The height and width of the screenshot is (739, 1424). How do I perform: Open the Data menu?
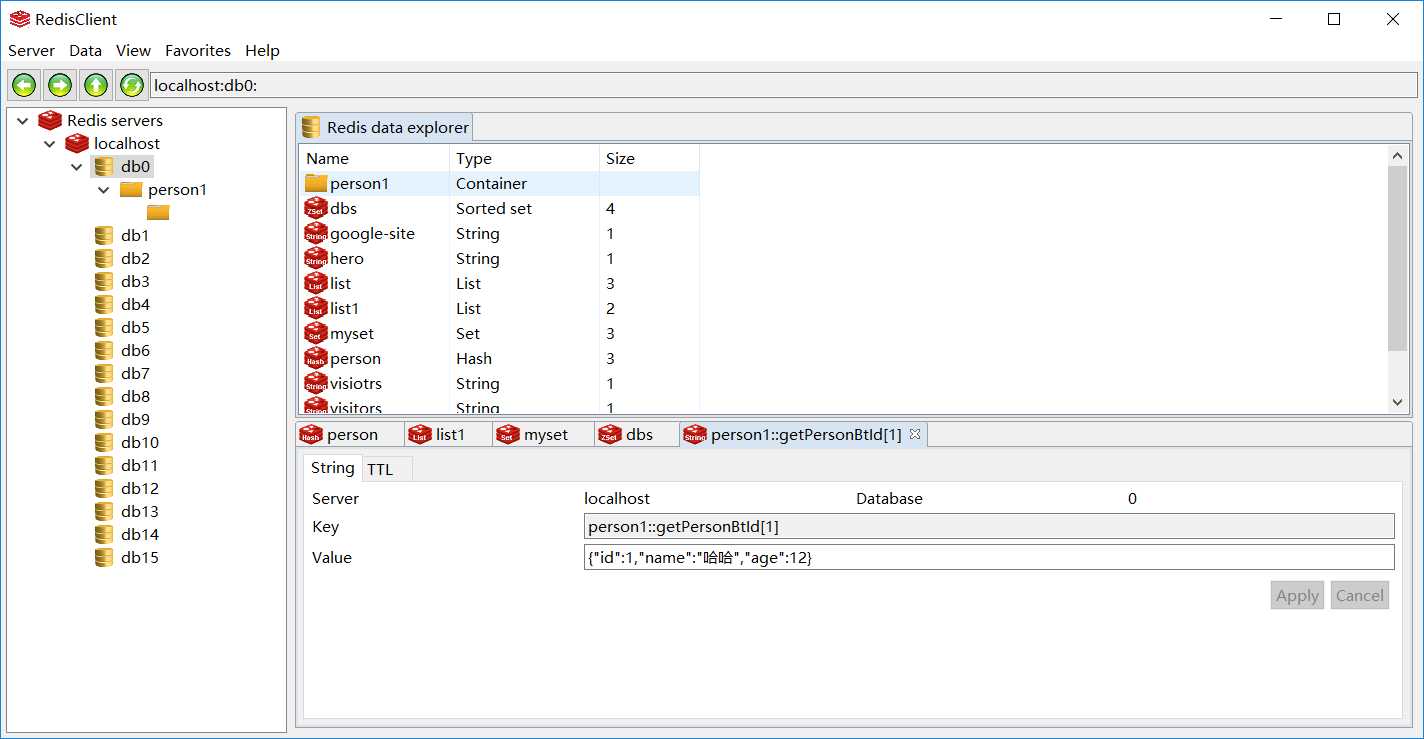click(x=85, y=50)
